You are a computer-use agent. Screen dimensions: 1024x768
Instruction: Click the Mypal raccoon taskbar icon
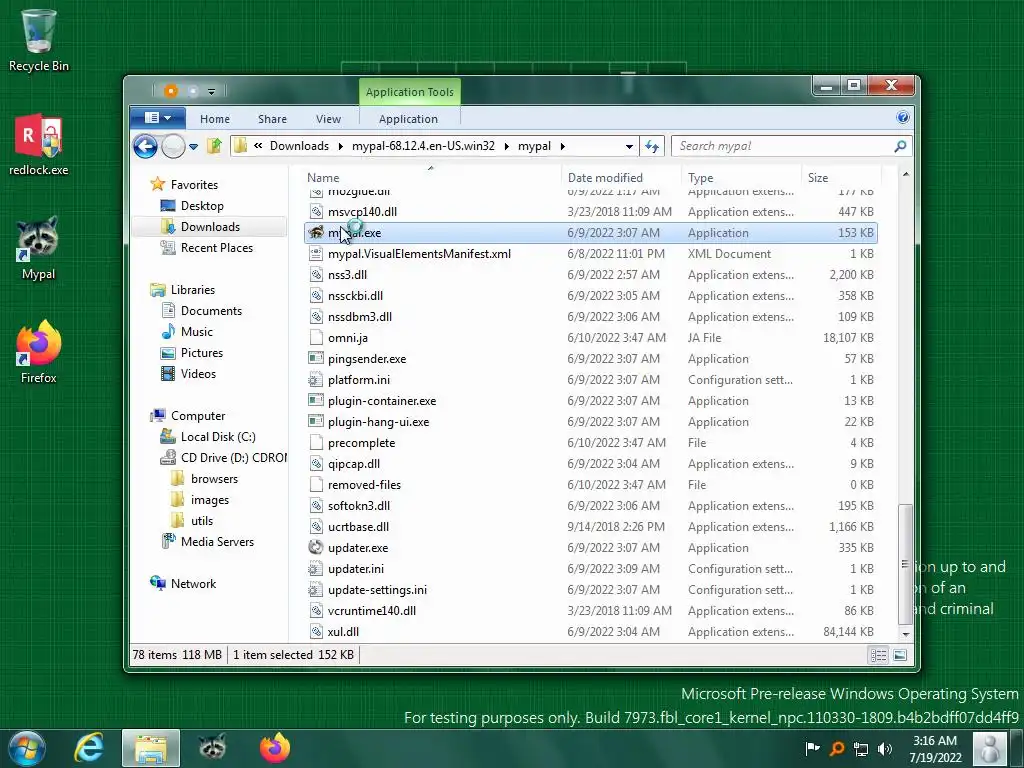coord(212,748)
